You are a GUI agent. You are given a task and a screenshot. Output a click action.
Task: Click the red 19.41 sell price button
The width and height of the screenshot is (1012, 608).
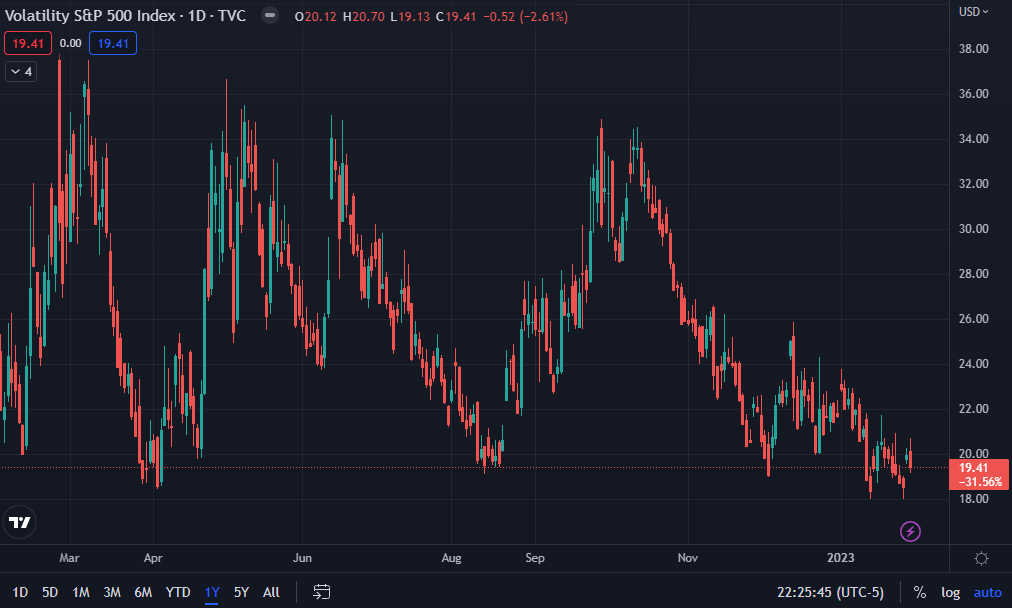coord(28,43)
